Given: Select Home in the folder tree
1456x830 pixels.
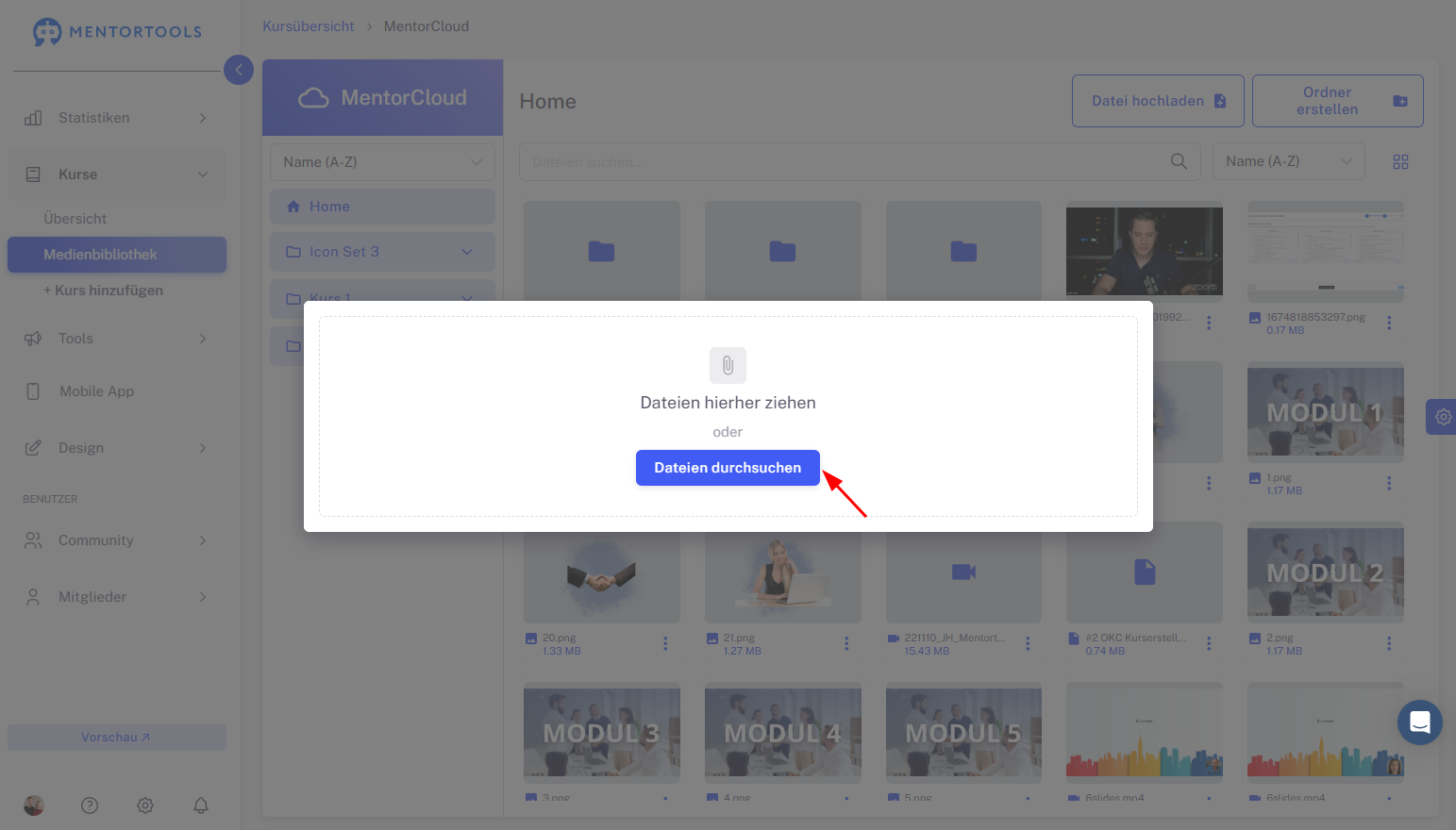Looking at the screenshot, I should (382, 207).
